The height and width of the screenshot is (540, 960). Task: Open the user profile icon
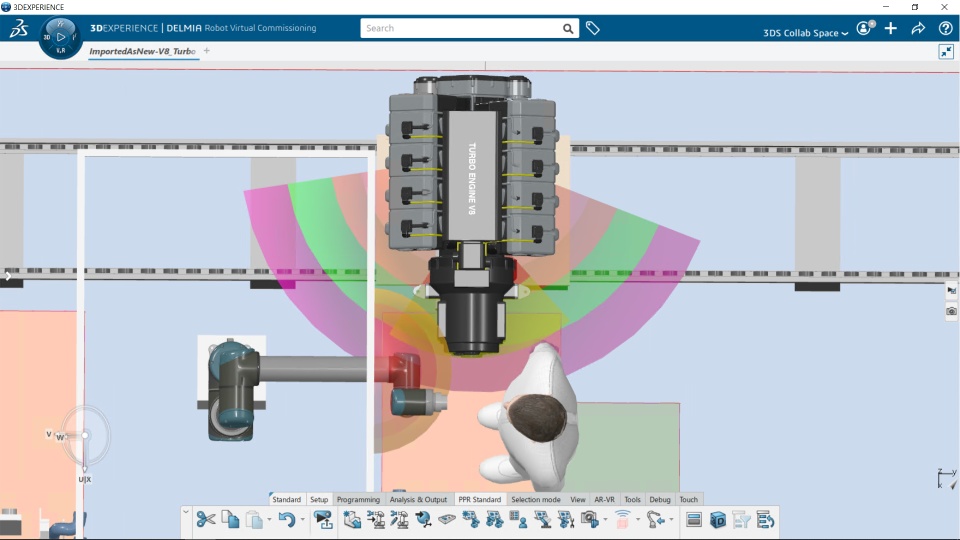click(x=865, y=28)
